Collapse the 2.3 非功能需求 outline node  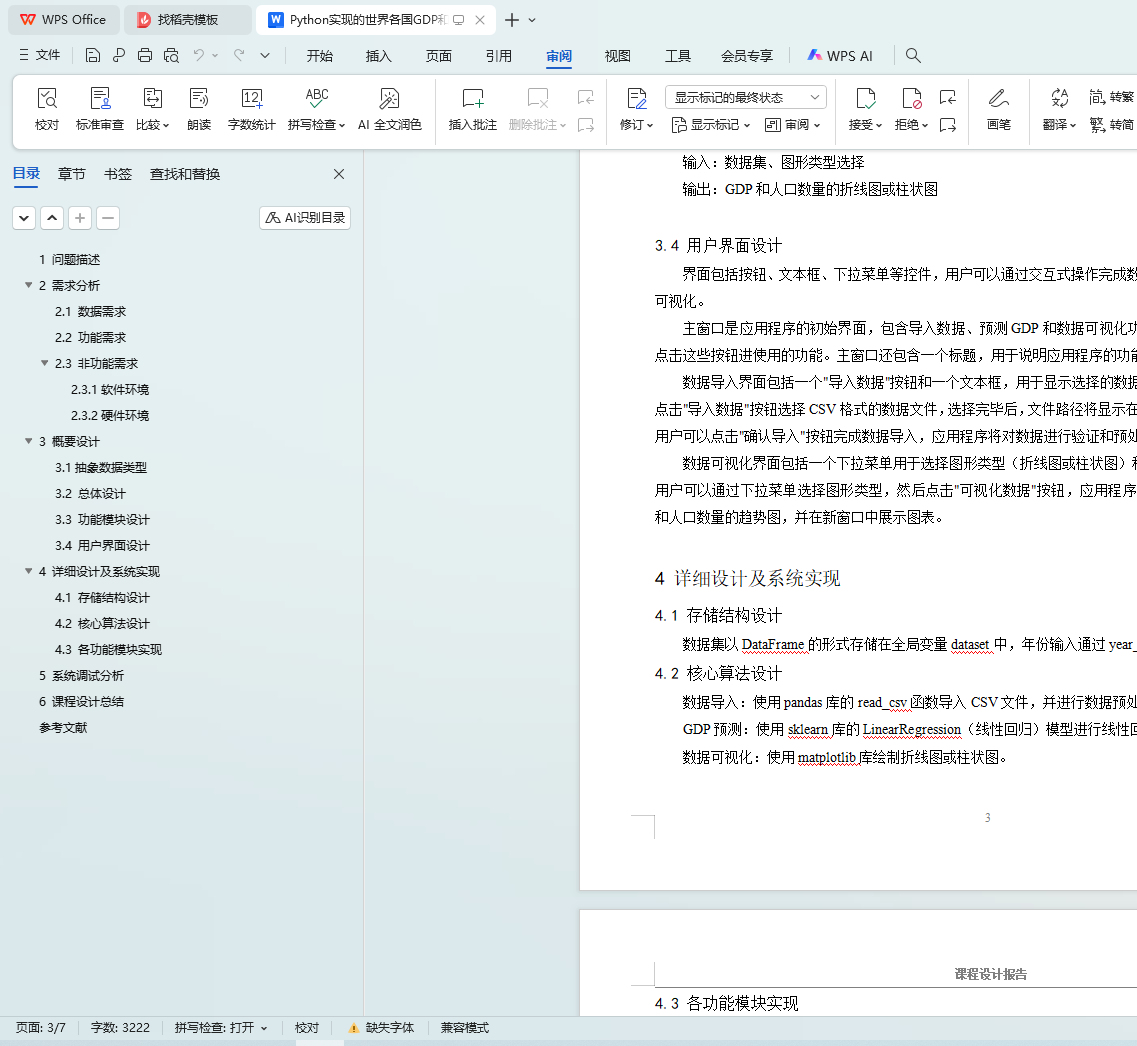point(44,363)
